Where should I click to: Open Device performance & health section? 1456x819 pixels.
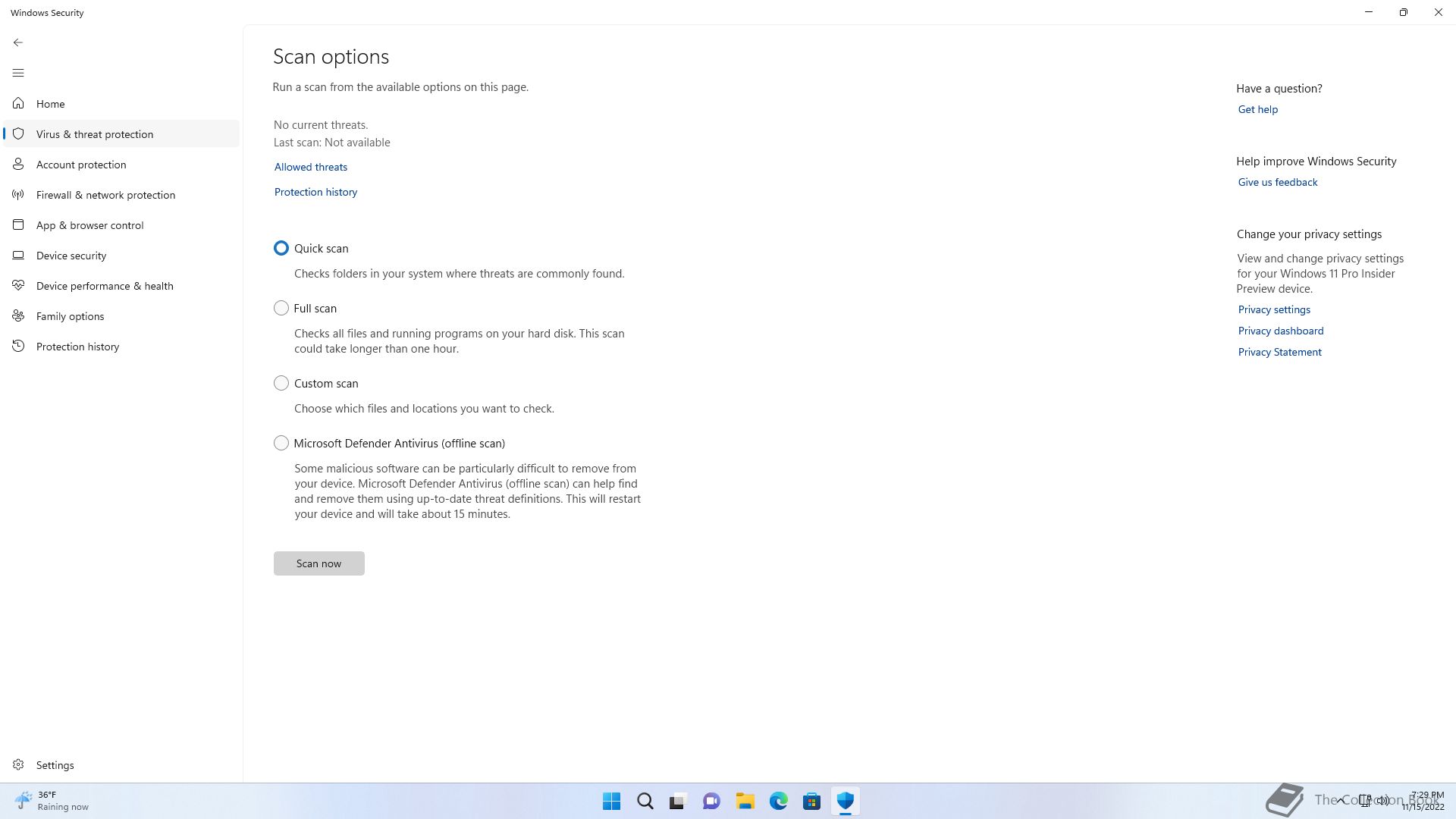(x=121, y=285)
